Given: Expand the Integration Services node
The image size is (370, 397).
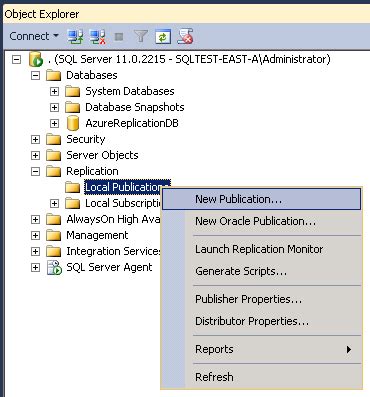Looking at the screenshot, I should [x=35, y=251].
